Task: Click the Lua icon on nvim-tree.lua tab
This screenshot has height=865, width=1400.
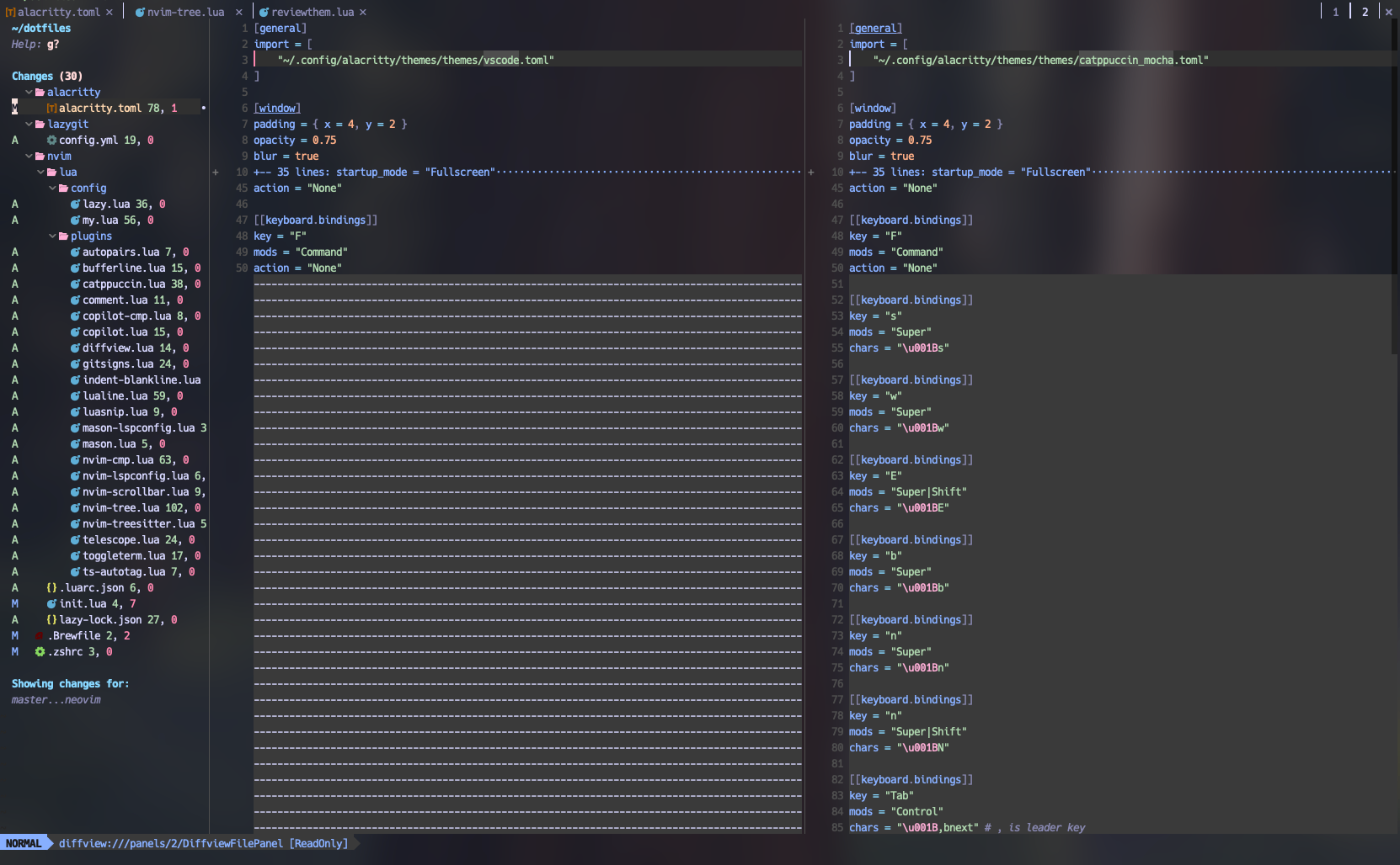Action: coord(139,12)
